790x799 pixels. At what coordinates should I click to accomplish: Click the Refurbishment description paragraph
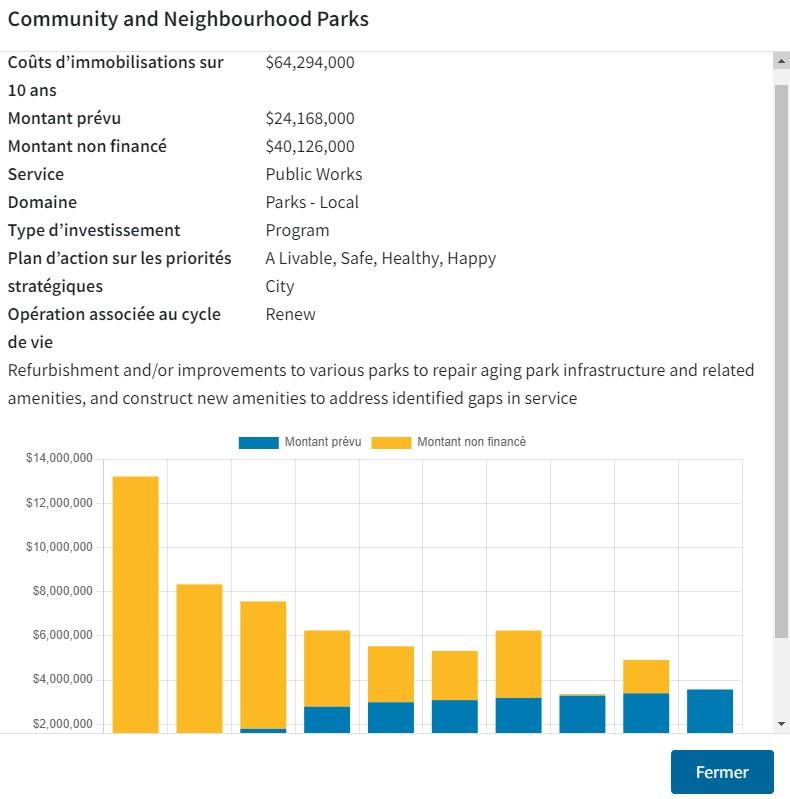[380, 384]
